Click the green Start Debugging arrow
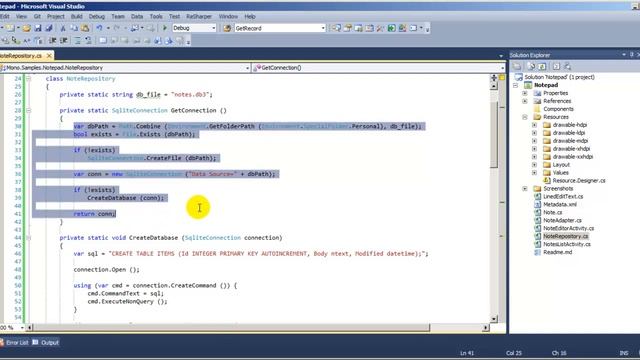Image resolution: width=640 pixels, height=360 pixels. coord(164,28)
